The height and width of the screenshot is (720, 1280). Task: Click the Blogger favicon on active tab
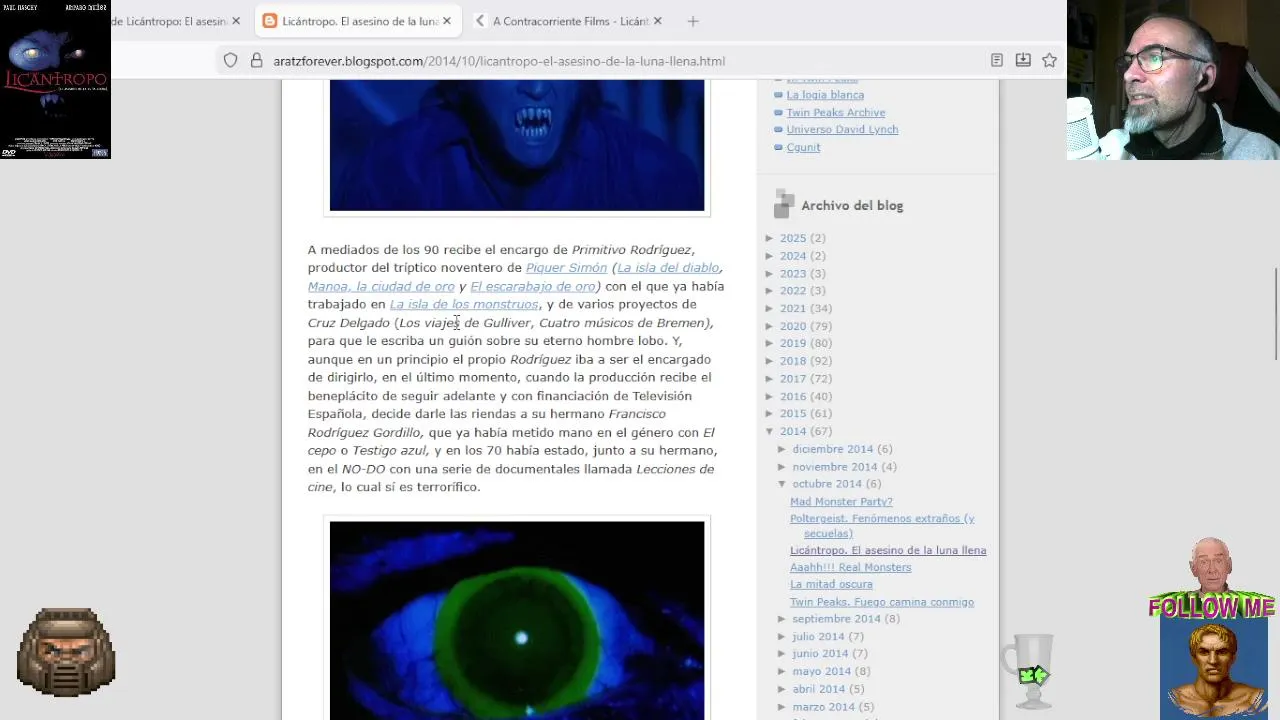(270, 21)
